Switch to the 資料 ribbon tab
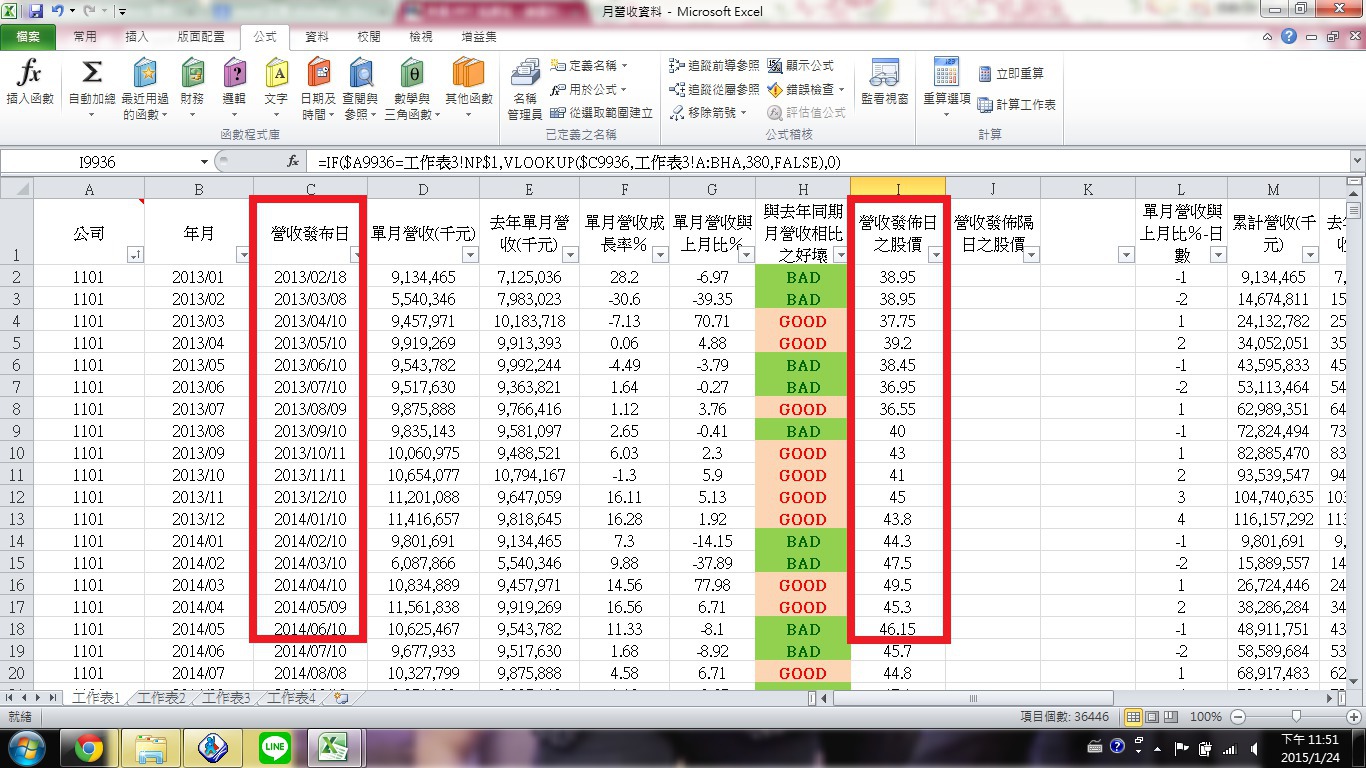Screen dimensions: 1366x768 pos(316,37)
